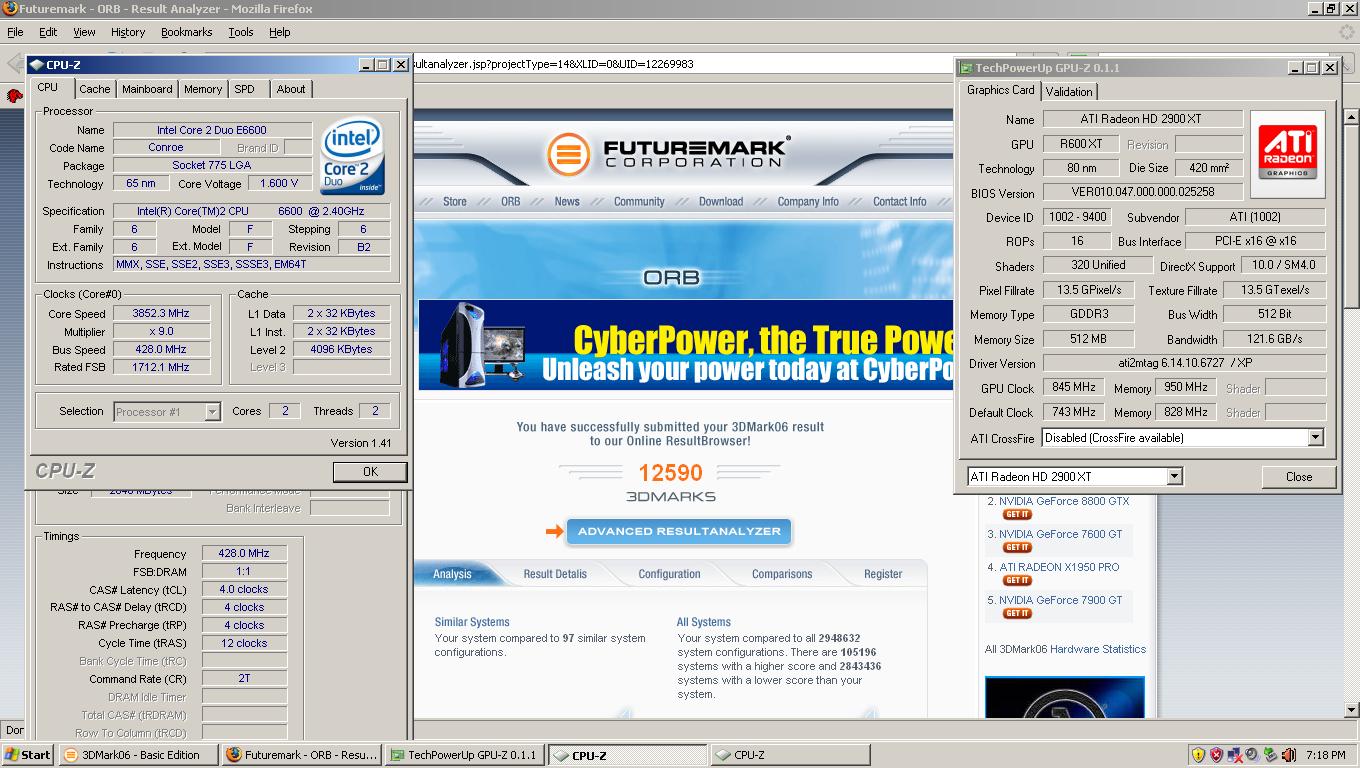Click the tray clock showing 7:18 PM
The image size is (1360, 768).
tap(1325, 755)
